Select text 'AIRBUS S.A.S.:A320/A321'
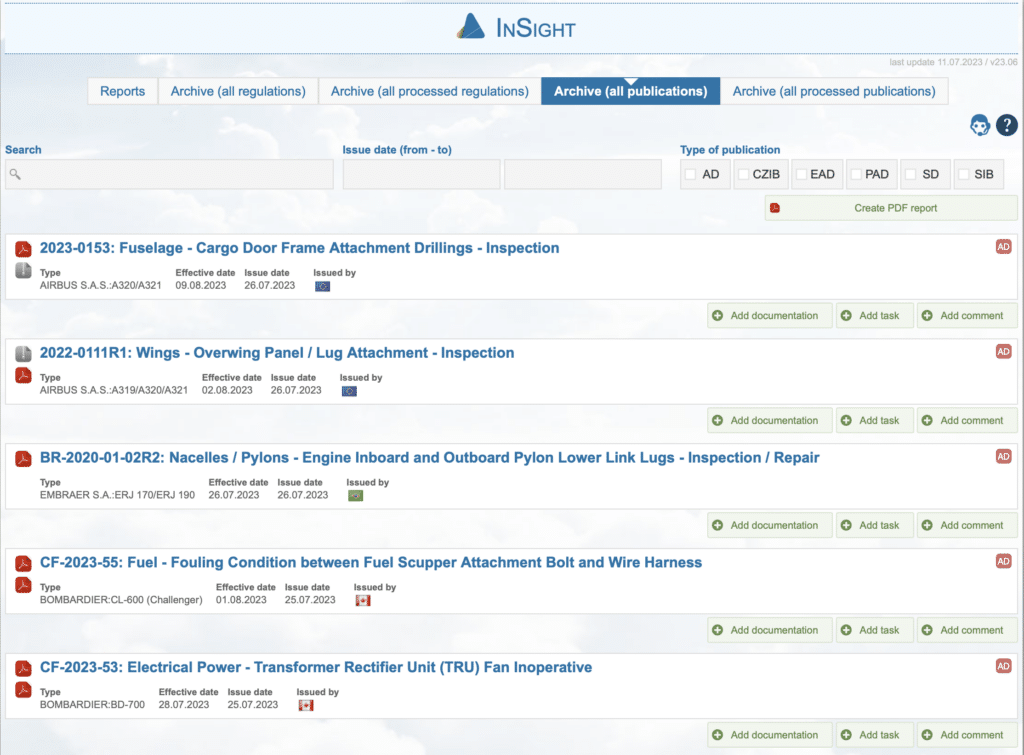1024x755 pixels. [x=101, y=285]
